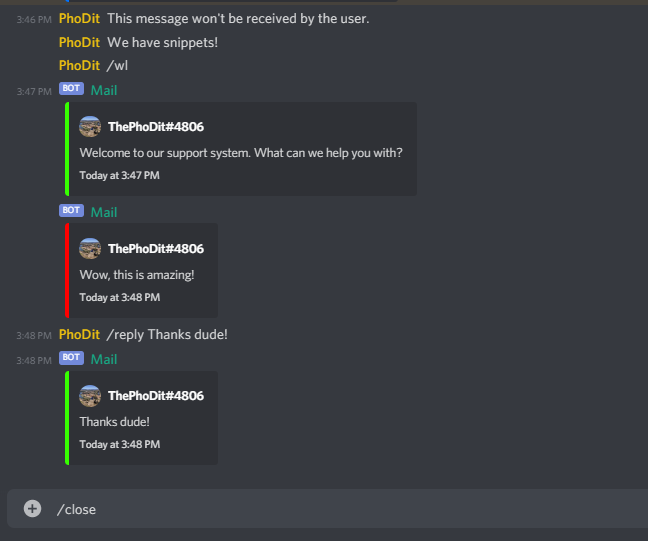The height and width of the screenshot is (541, 648).
Task: Click the Mail bot name above the red embed
Action: [104, 212]
